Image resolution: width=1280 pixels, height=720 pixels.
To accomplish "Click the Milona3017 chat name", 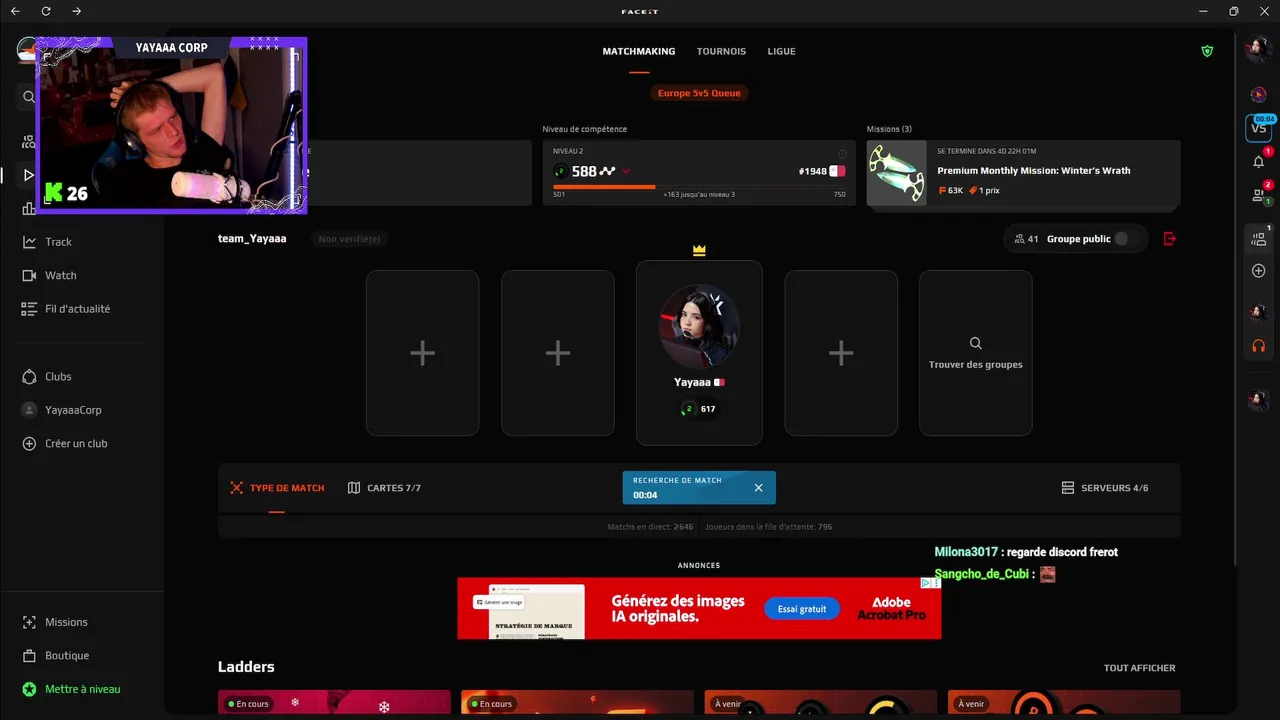I will coord(966,552).
